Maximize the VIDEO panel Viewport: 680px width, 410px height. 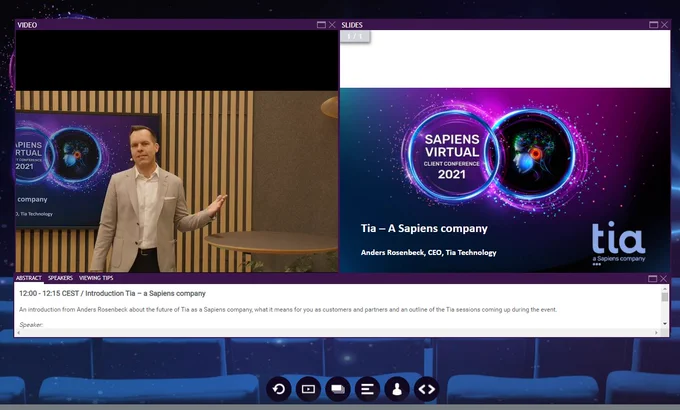pyautogui.click(x=321, y=25)
